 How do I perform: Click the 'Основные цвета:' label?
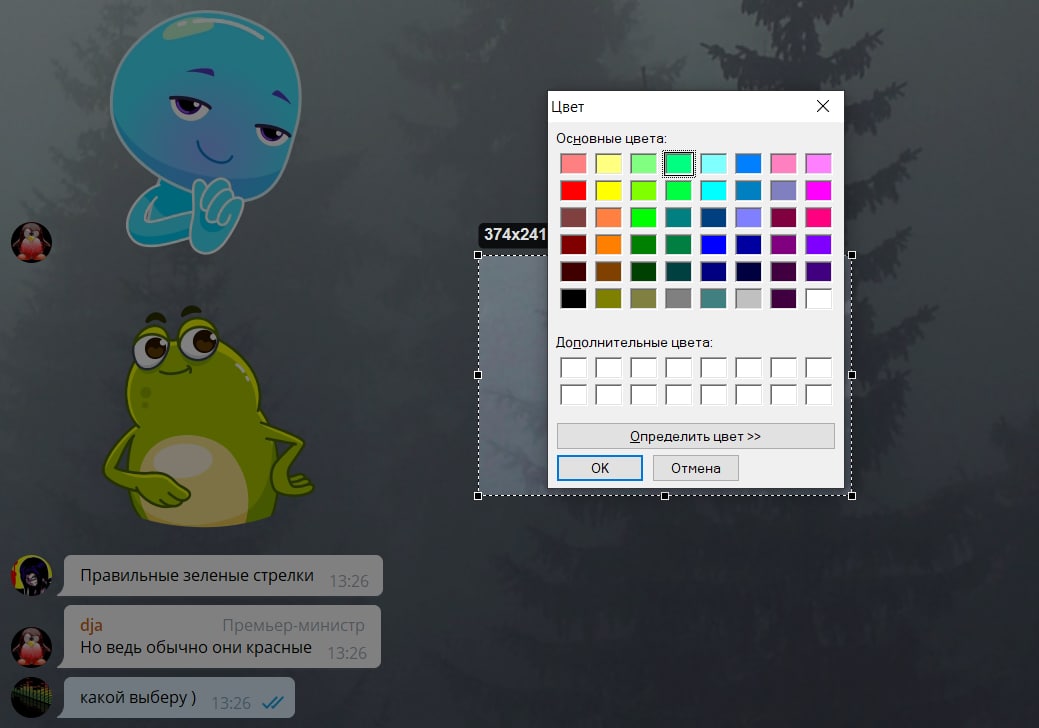pos(612,138)
